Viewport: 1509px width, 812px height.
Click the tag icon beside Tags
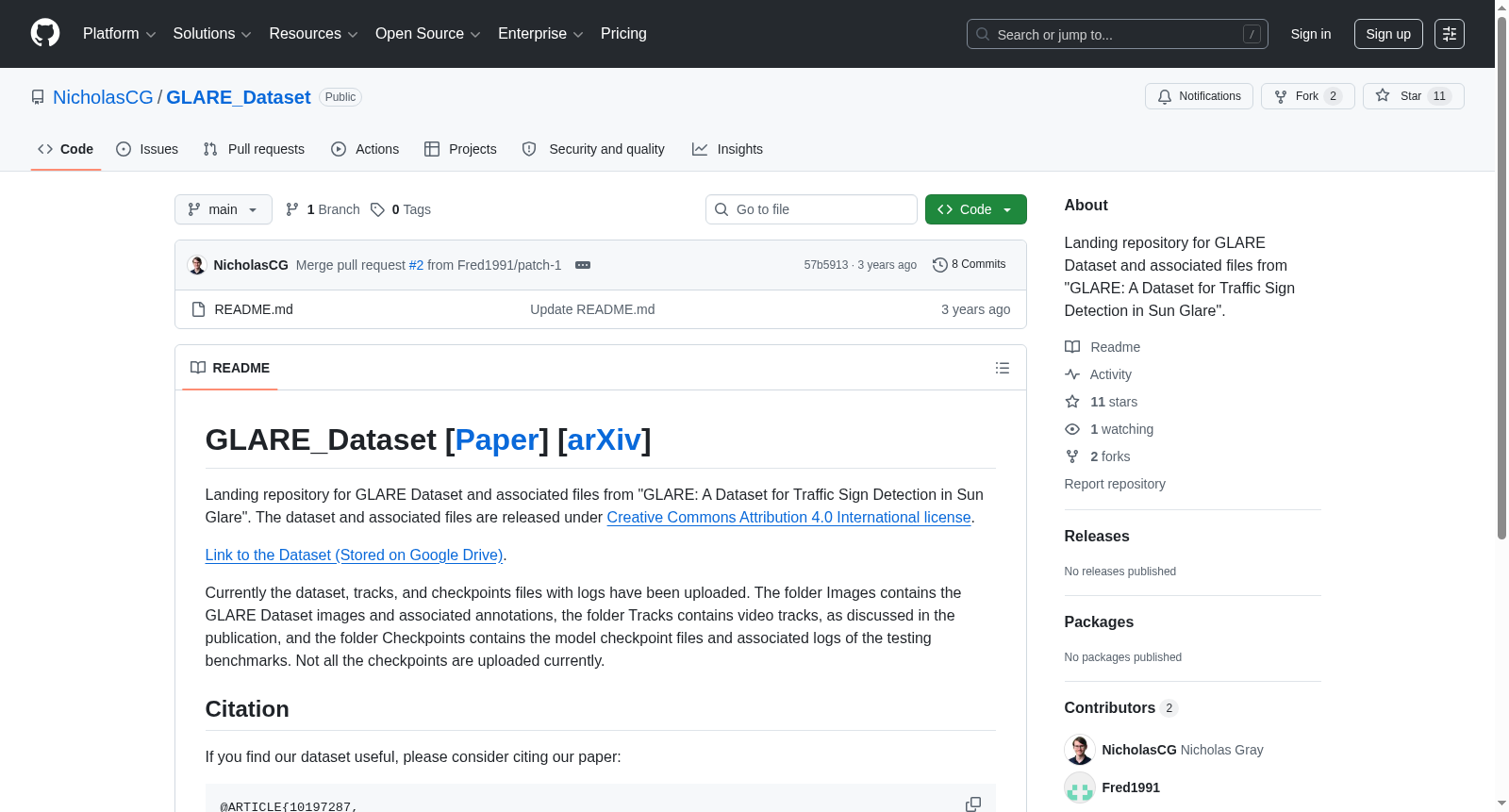(x=377, y=209)
